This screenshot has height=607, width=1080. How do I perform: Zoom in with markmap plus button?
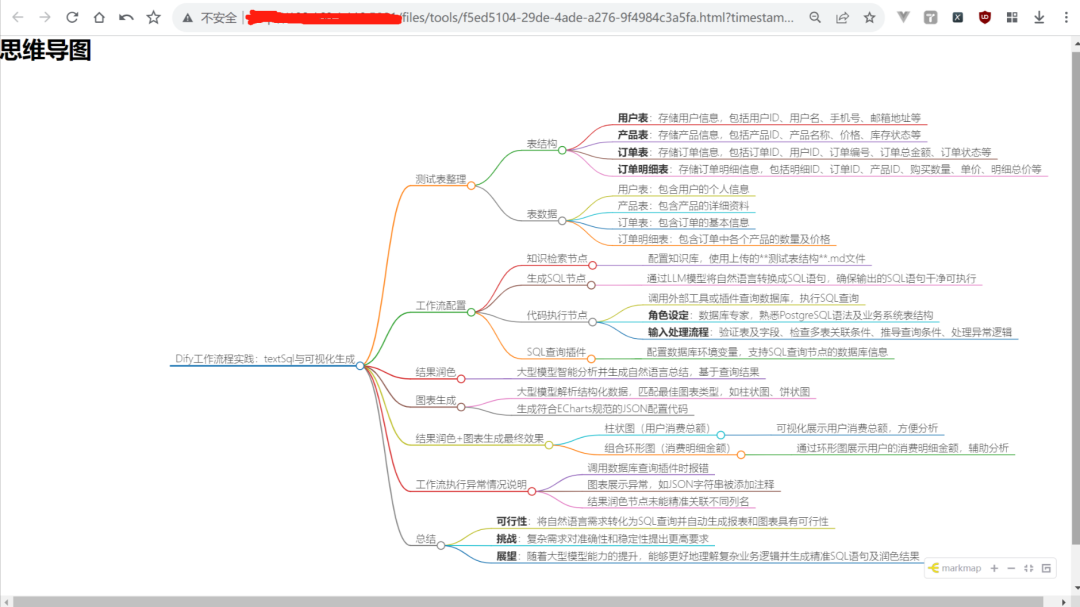(x=994, y=568)
